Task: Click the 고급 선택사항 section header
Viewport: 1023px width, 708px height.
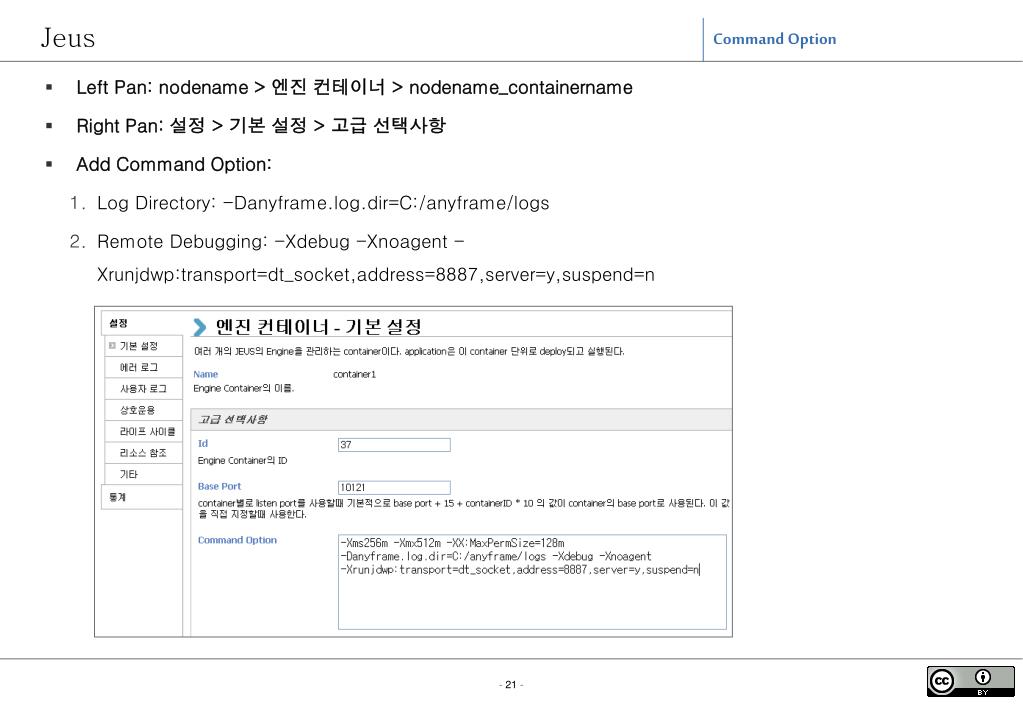Action: click(x=461, y=420)
